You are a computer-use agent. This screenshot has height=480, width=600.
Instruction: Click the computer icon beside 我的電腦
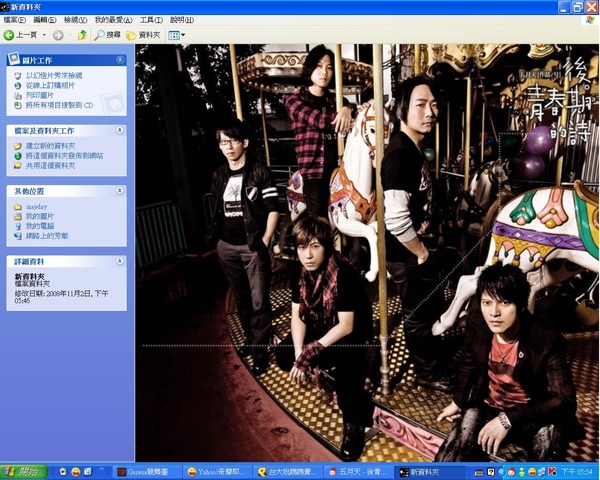18,226
